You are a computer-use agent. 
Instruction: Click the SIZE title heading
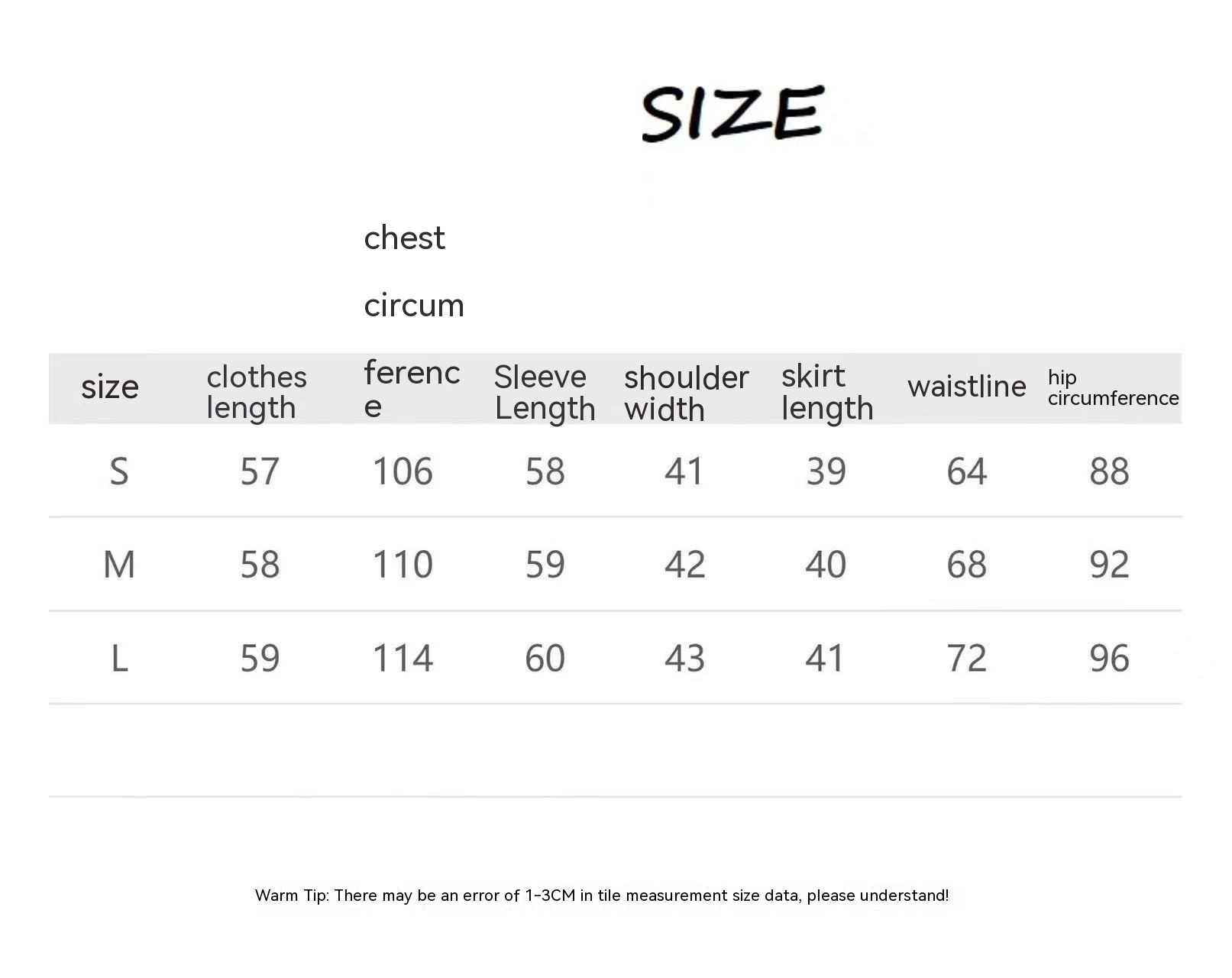[732, 113]
